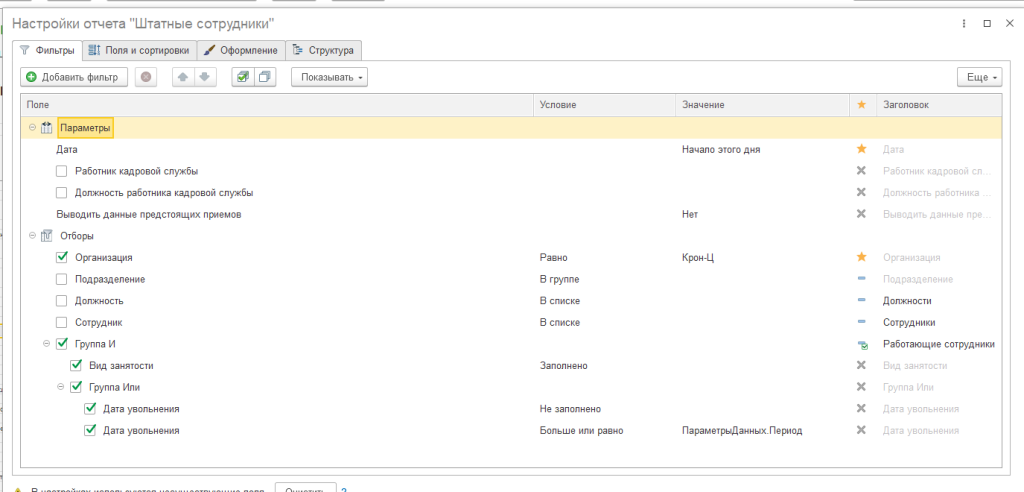Open the Еще menu button
This screenshot has height=492, width=1024.
pos(977,77)
